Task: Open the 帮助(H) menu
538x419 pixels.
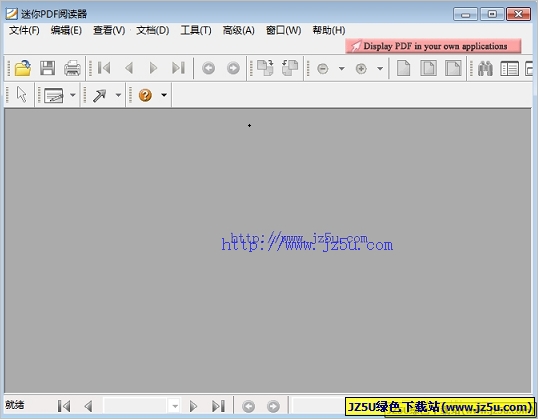Action: pos(329,31)
